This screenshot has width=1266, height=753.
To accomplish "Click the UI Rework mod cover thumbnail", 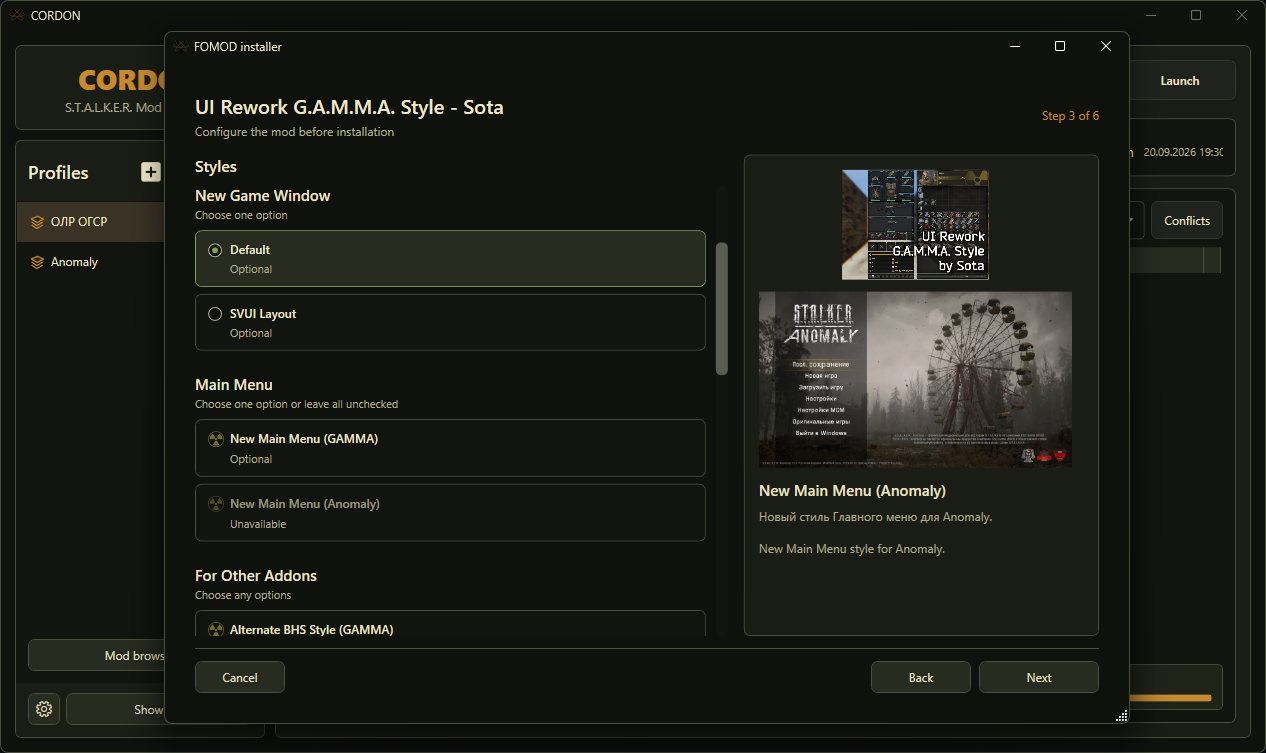I will coord(915,224).
